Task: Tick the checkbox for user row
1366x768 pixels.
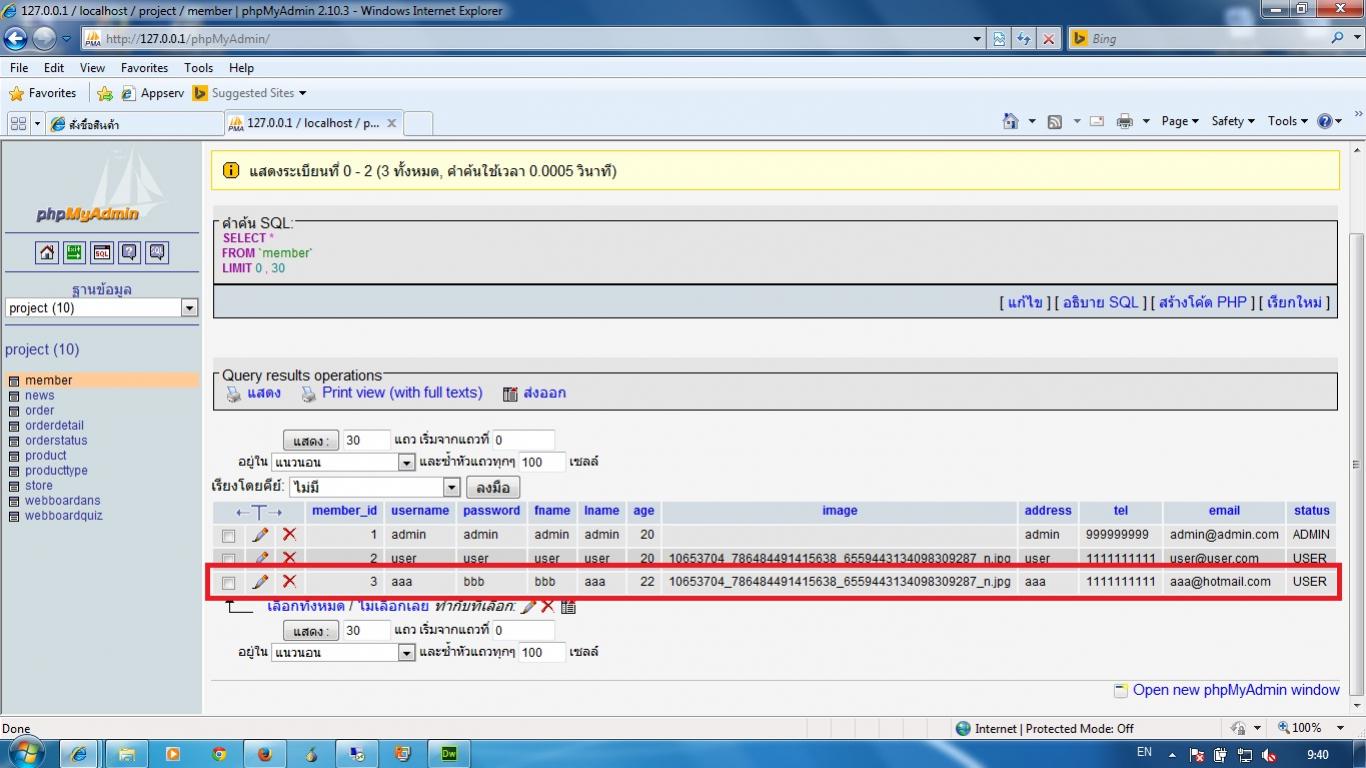Action: [229, 559]
